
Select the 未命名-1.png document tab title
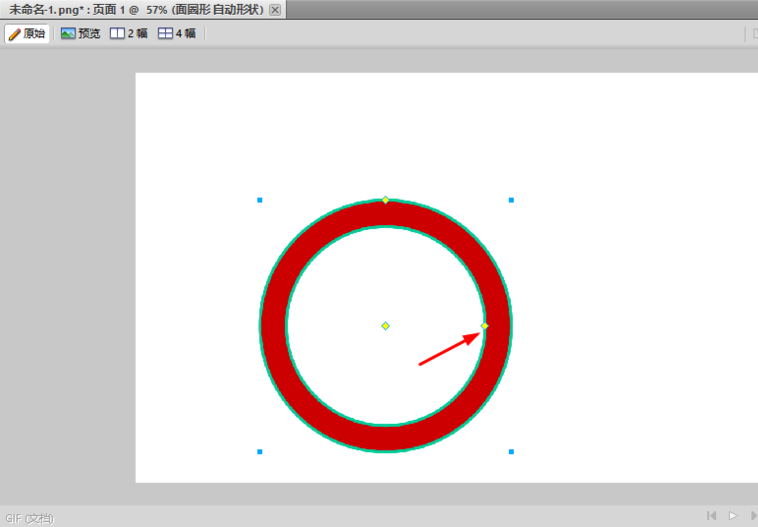click(x=136, y=10)
